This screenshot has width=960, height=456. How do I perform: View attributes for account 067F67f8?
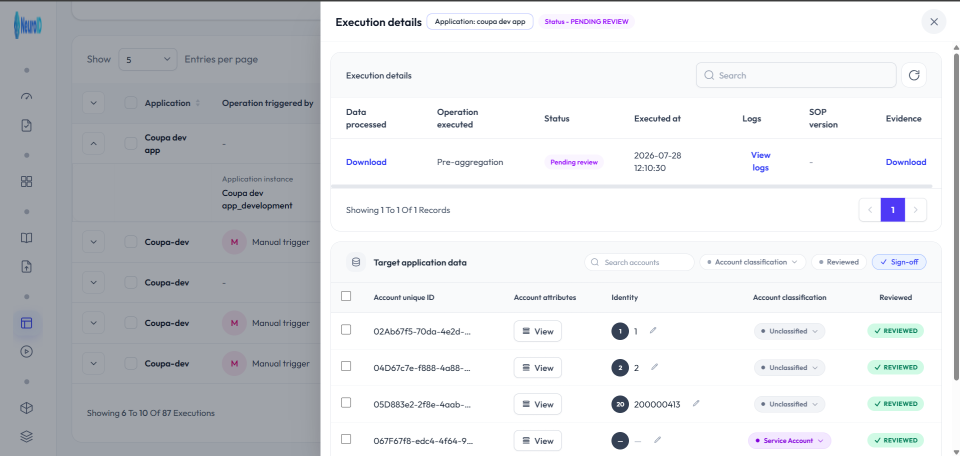point(538,441)
